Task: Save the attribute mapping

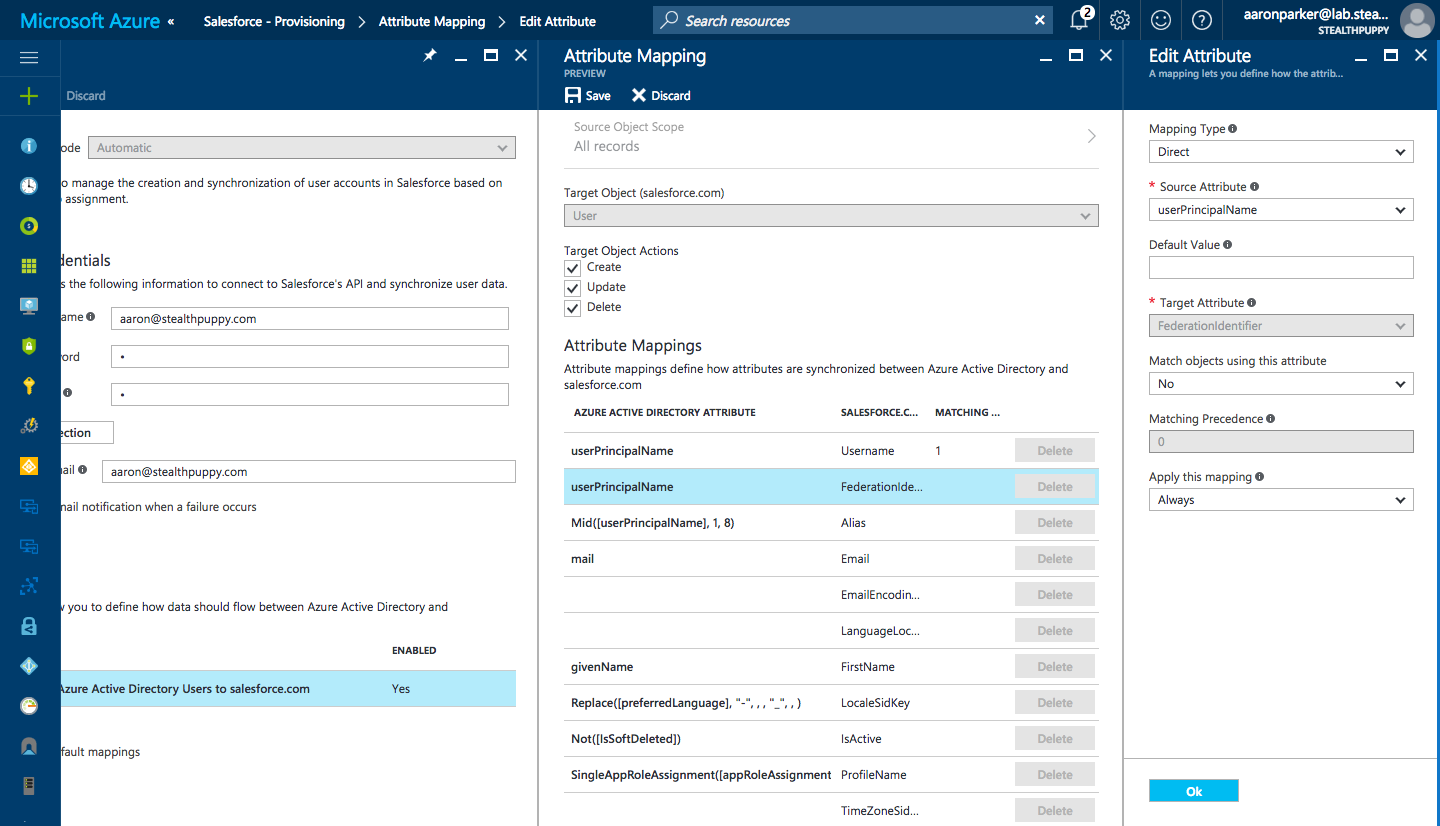Action: [588, 96]
